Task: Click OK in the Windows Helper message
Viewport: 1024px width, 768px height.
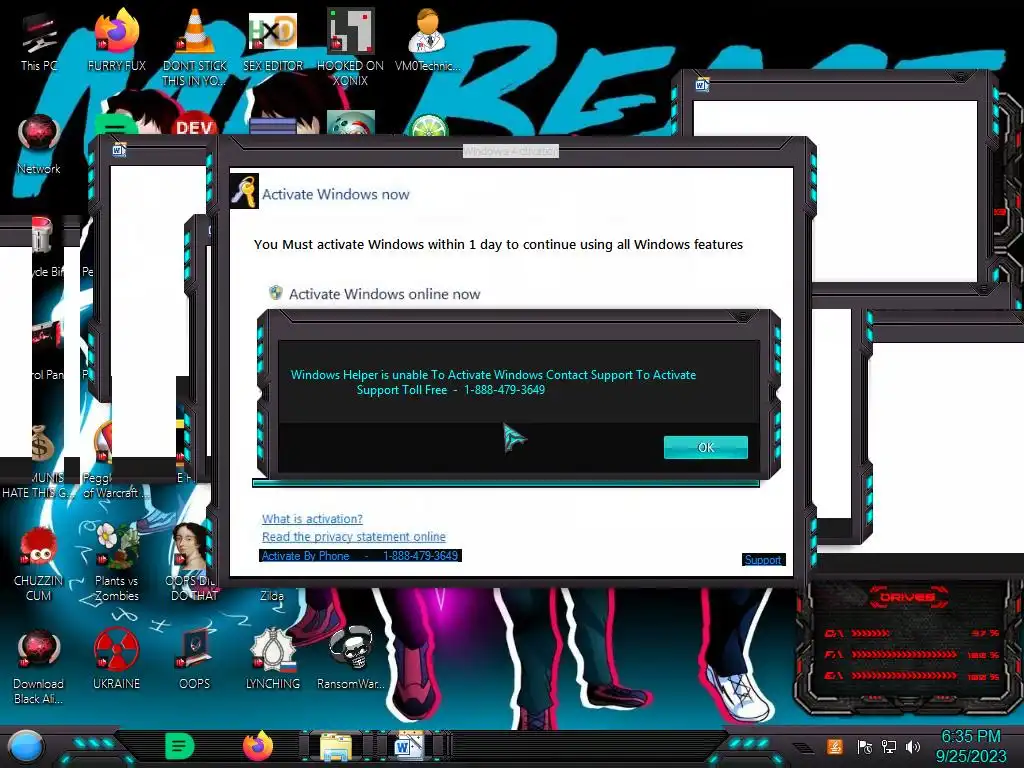Action: [705, 447]
